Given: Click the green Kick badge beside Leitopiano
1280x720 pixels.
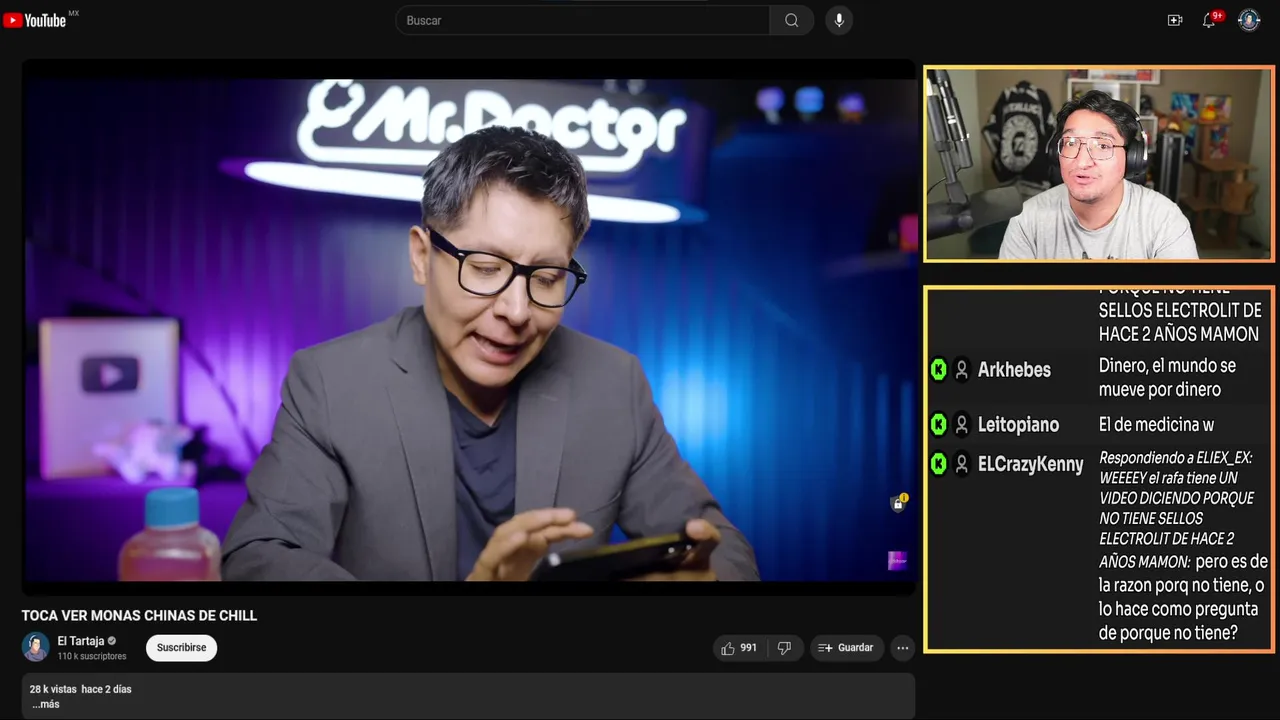Looking at the screenshot, I should [x=938, y=425].
